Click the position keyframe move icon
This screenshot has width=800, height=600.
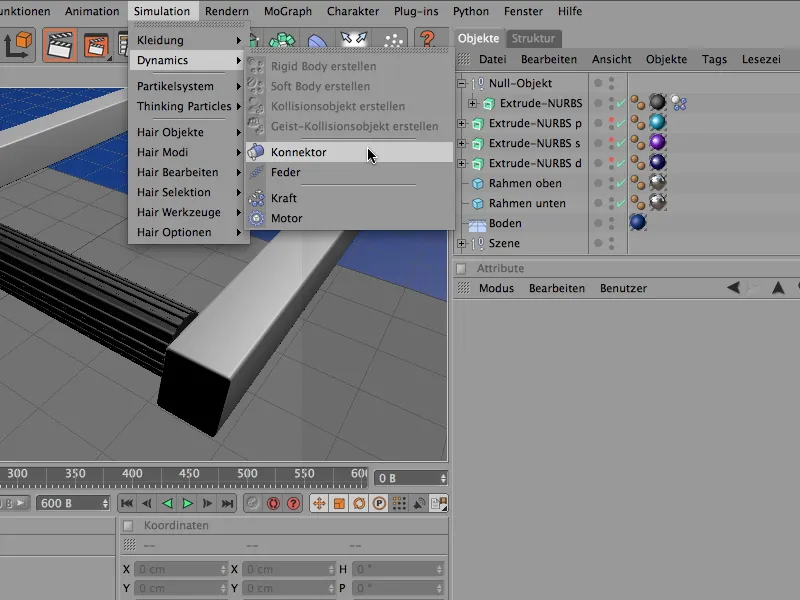click(x=319, y=503)
